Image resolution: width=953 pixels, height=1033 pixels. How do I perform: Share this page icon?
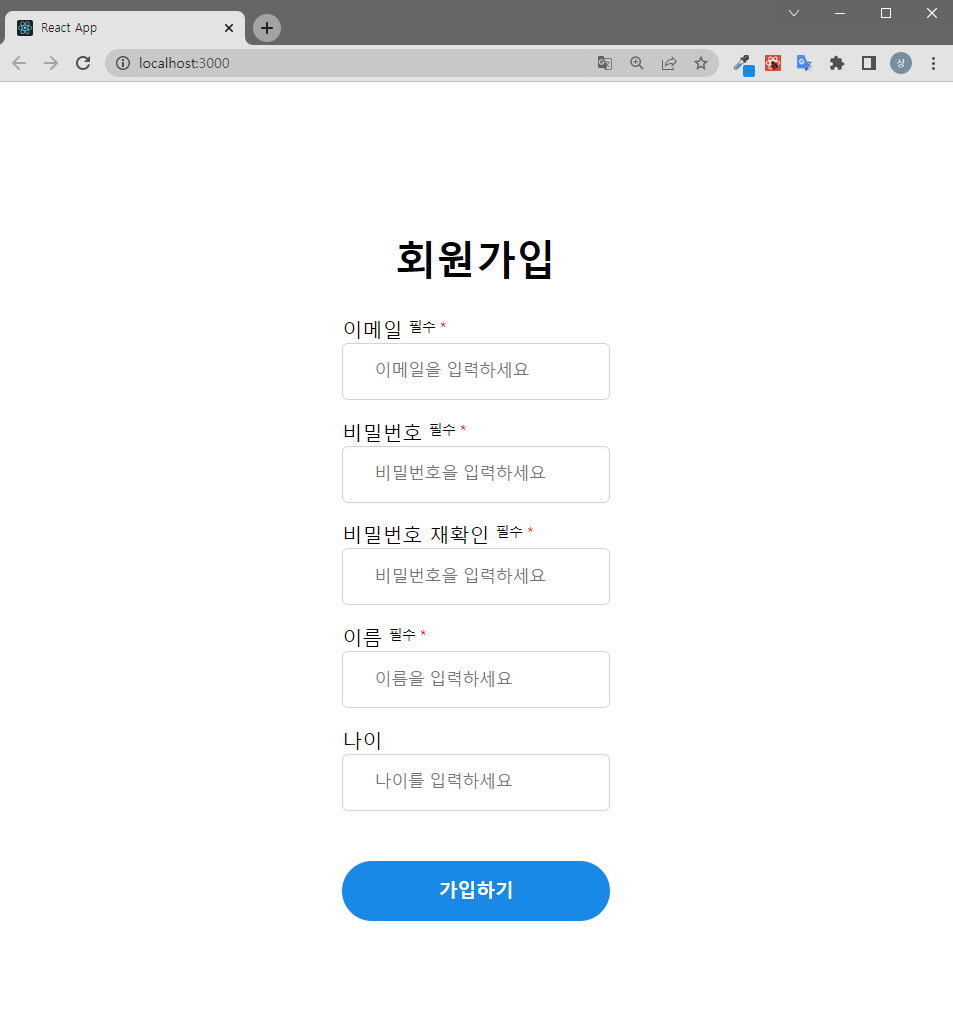point(669,63)
